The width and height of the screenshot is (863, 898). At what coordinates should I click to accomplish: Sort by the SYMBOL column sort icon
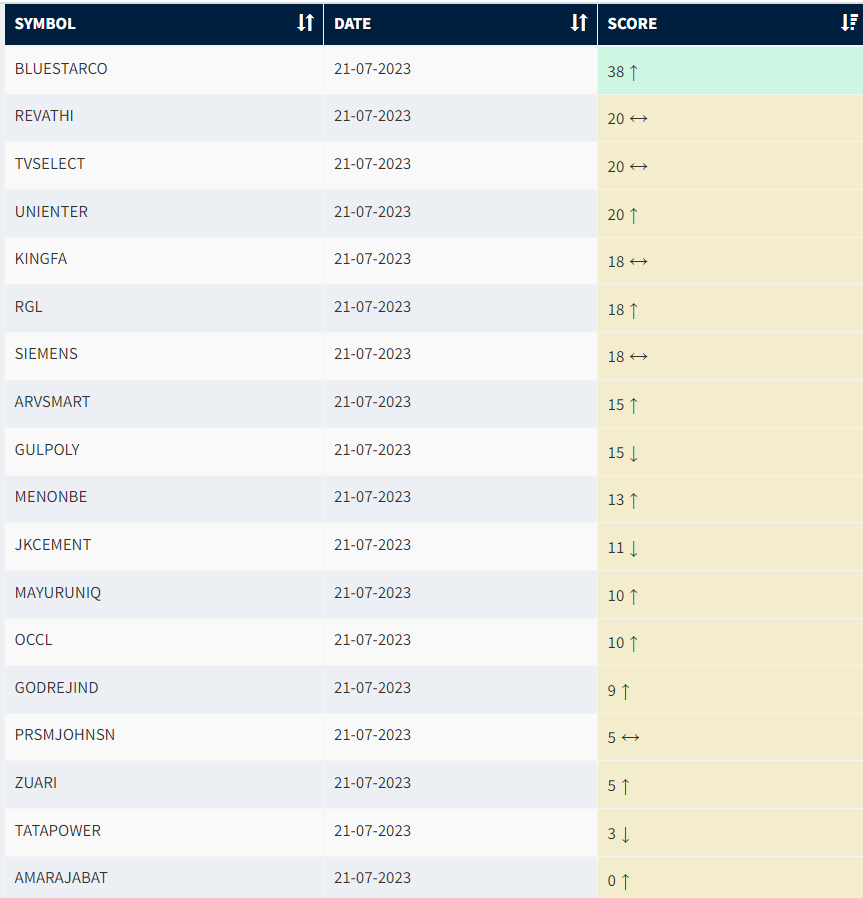[x=305, y=23]
